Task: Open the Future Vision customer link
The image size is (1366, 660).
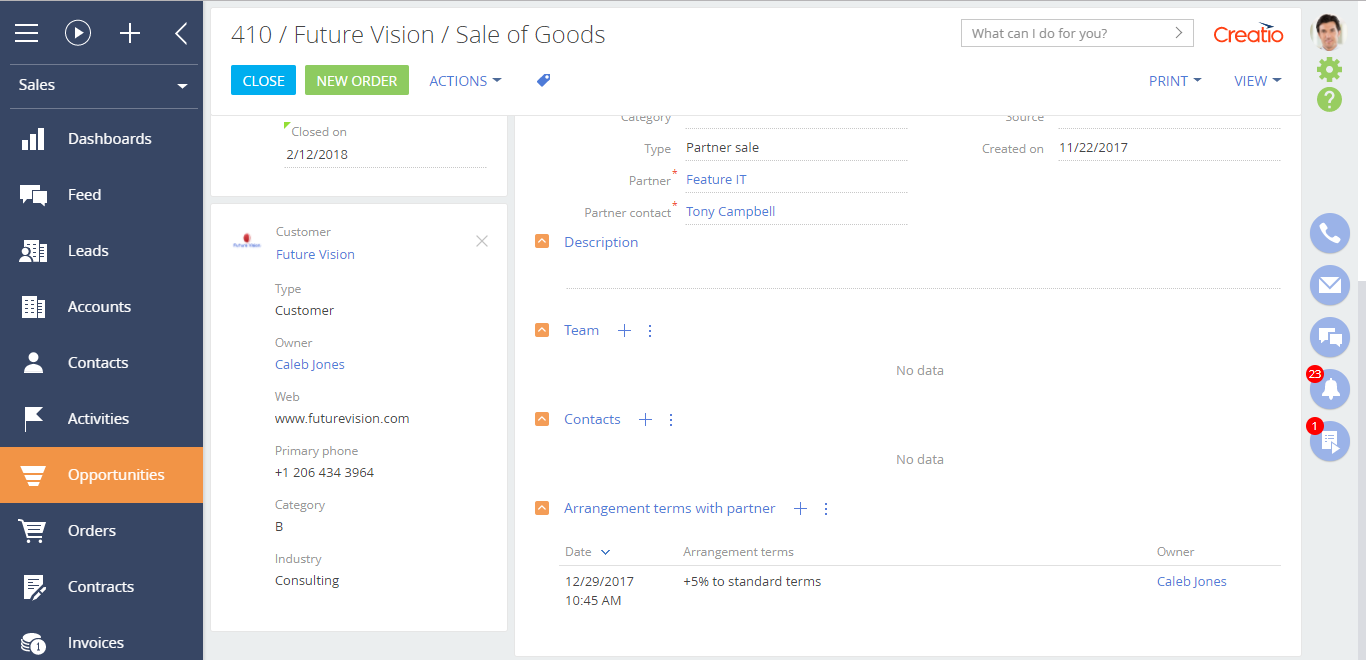Action: [315, 255]
